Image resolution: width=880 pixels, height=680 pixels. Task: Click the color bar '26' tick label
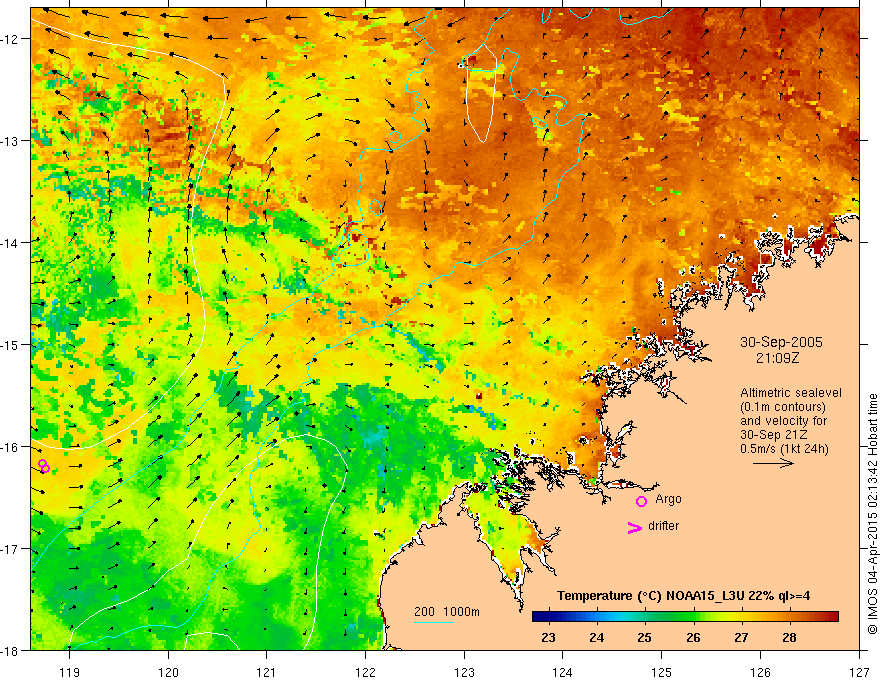693,638
